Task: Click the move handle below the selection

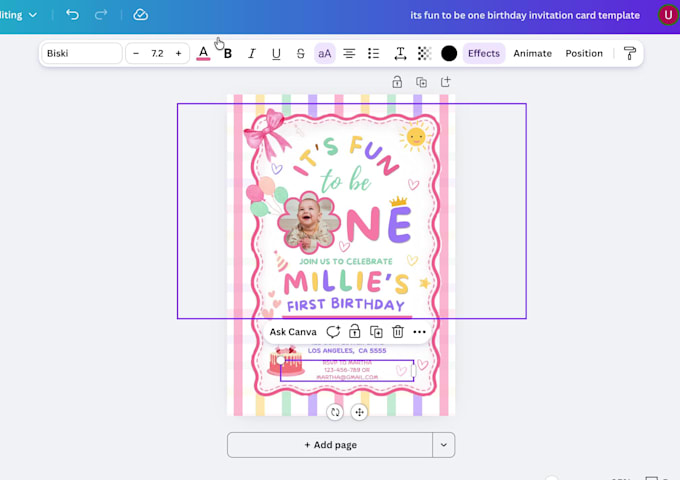Action: (360, 412)
